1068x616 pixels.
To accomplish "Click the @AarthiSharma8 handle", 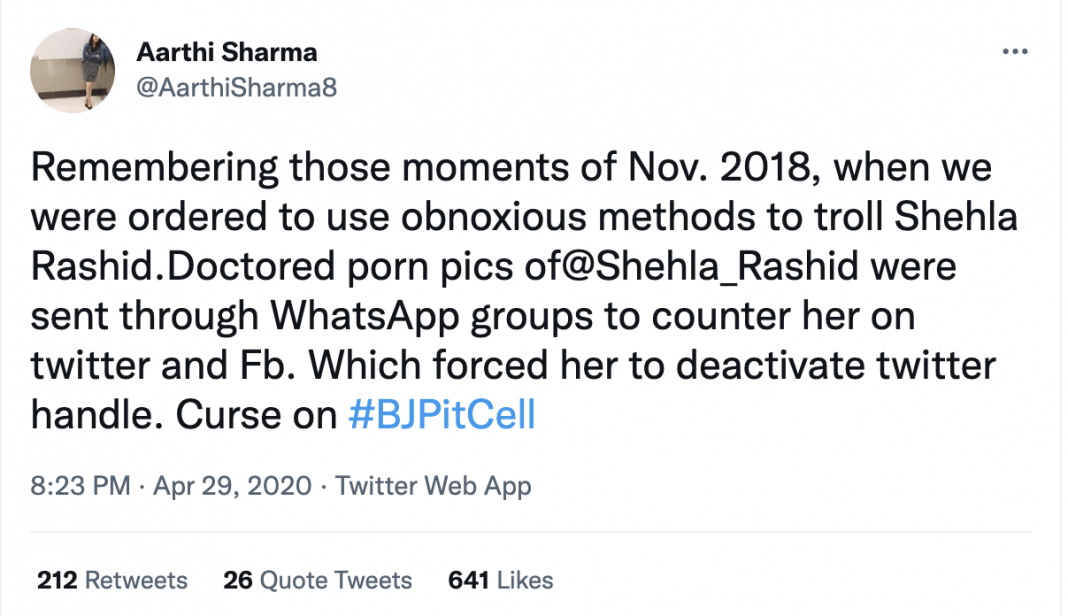I will tap(236, 88).
